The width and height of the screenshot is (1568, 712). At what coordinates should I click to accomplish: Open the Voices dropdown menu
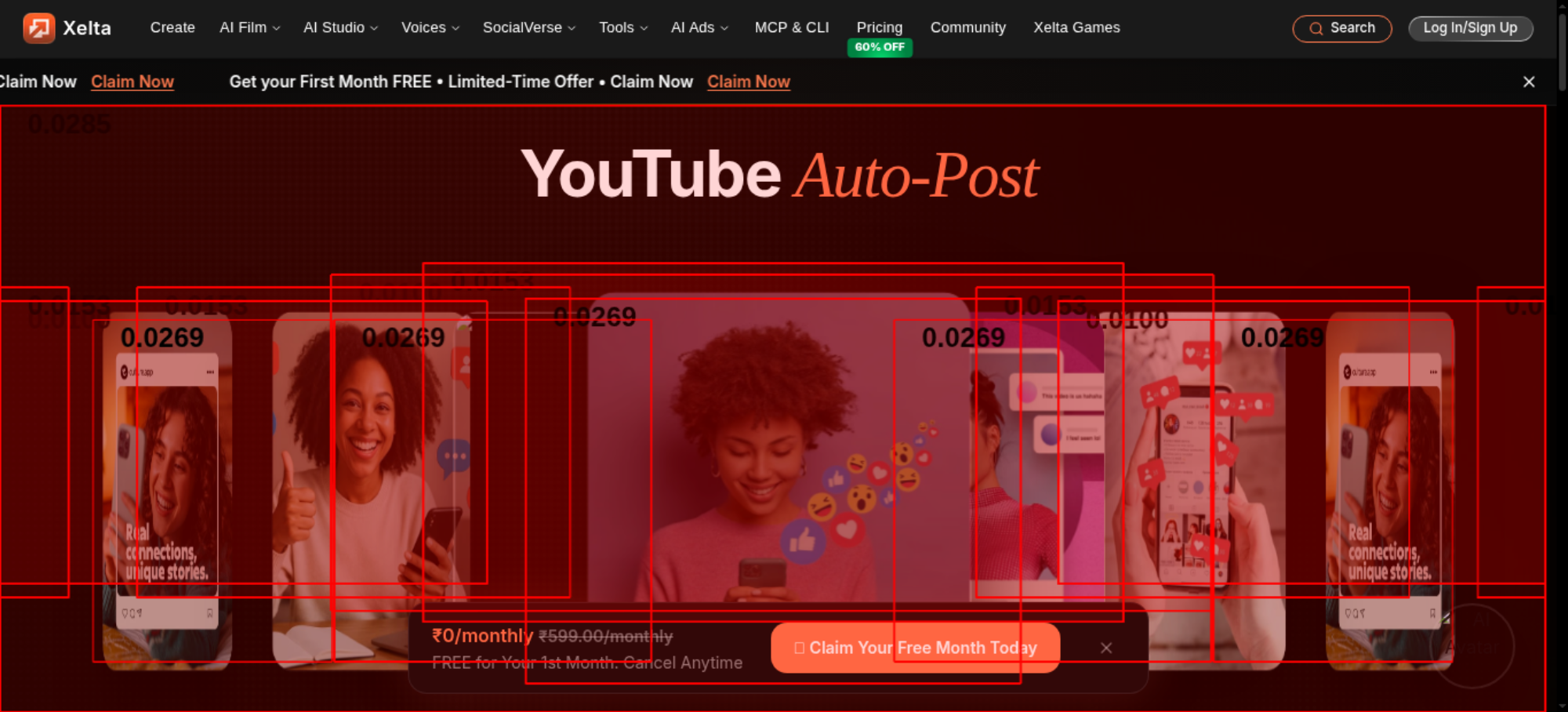(x=430, y=27)
